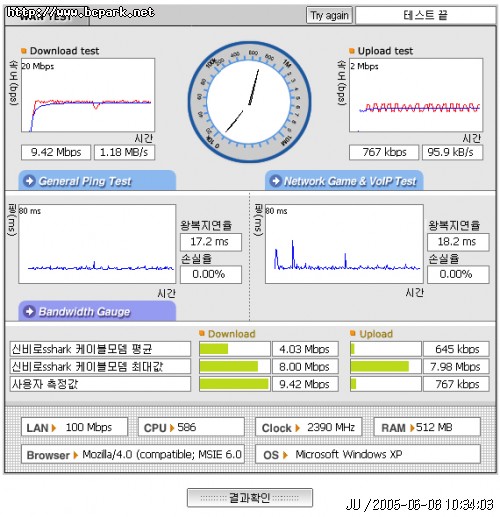The image size is (500, 517).
Task: Click the download bar for 8.00 Mbps
Action: pos(235,366)
